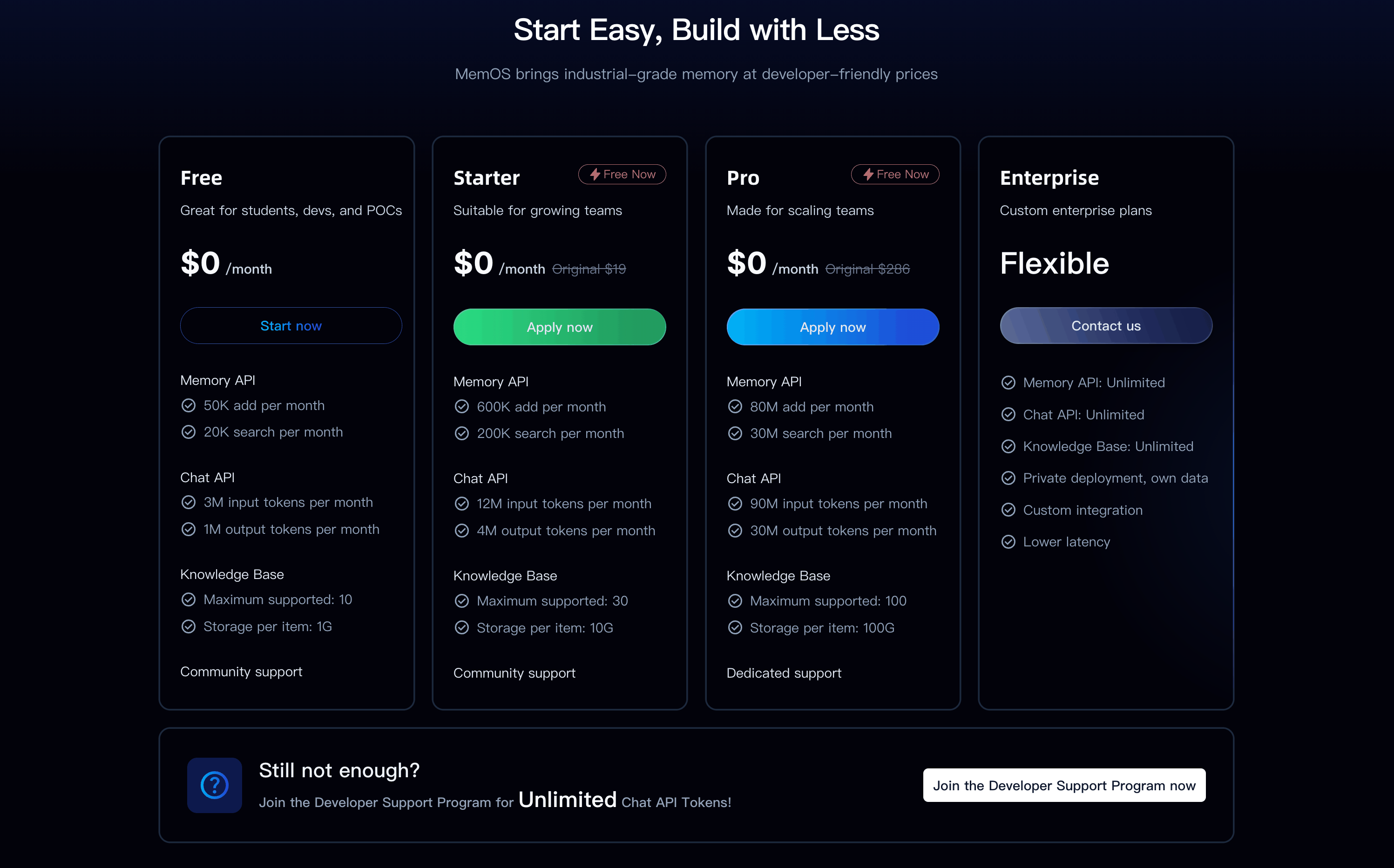
Task: Click the check icon beside Storage per item: 1G
Action: (x=188, y=626)
